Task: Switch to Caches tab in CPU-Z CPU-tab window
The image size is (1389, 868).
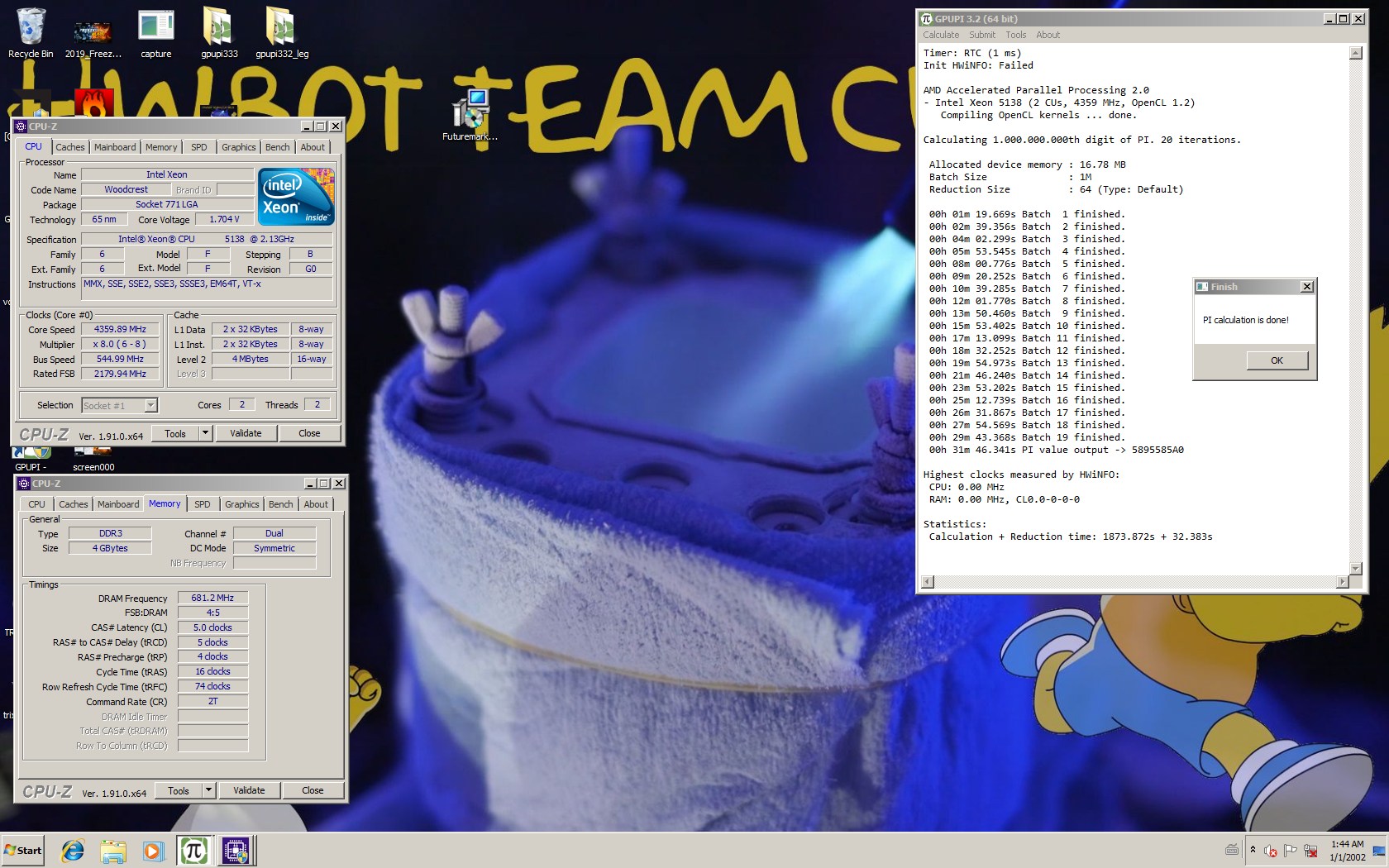Action: 70,147
